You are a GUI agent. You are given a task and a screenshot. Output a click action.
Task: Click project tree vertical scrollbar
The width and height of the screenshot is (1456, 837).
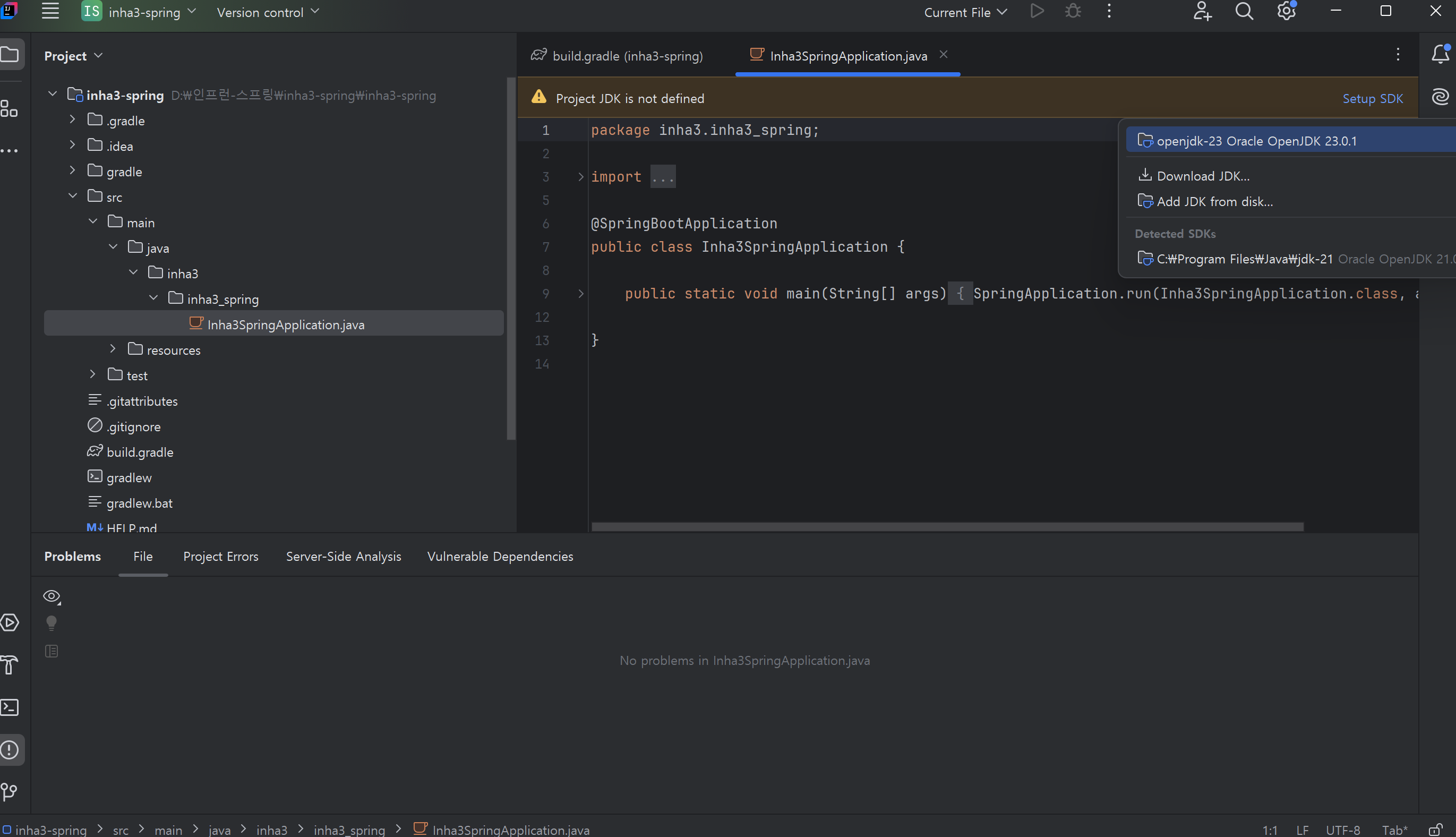[510, 259]
